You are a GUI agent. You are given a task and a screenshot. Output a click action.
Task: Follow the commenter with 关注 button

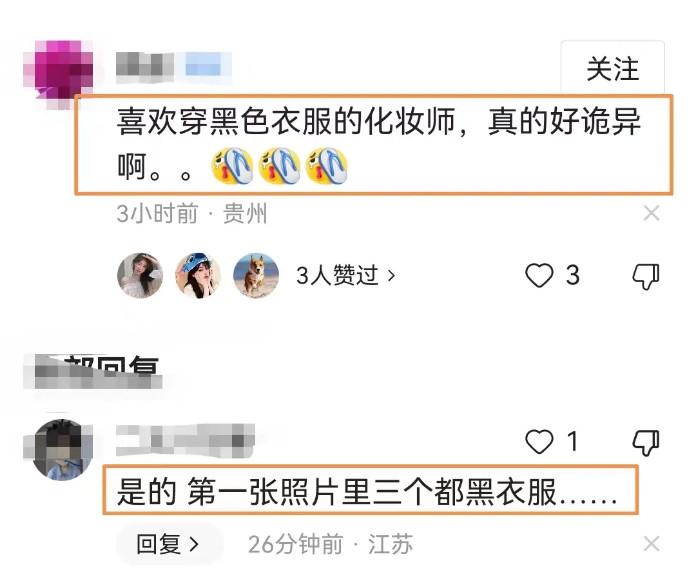[x=612, y=69]
